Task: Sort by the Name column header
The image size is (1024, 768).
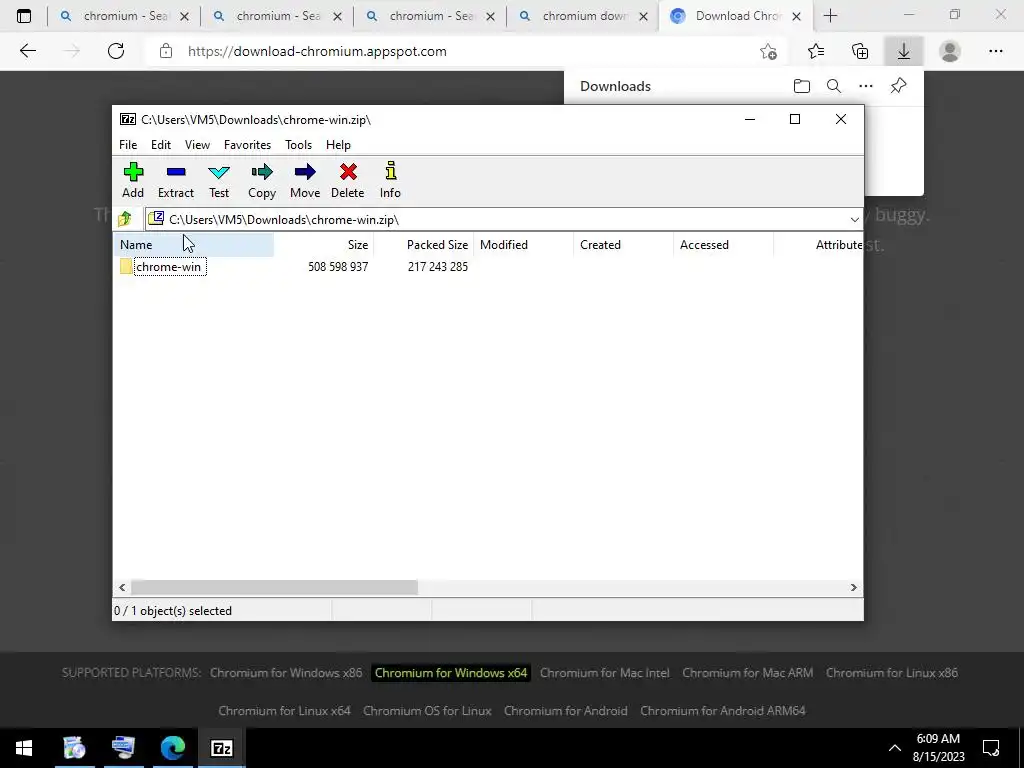Action: [x=195, y=245]
